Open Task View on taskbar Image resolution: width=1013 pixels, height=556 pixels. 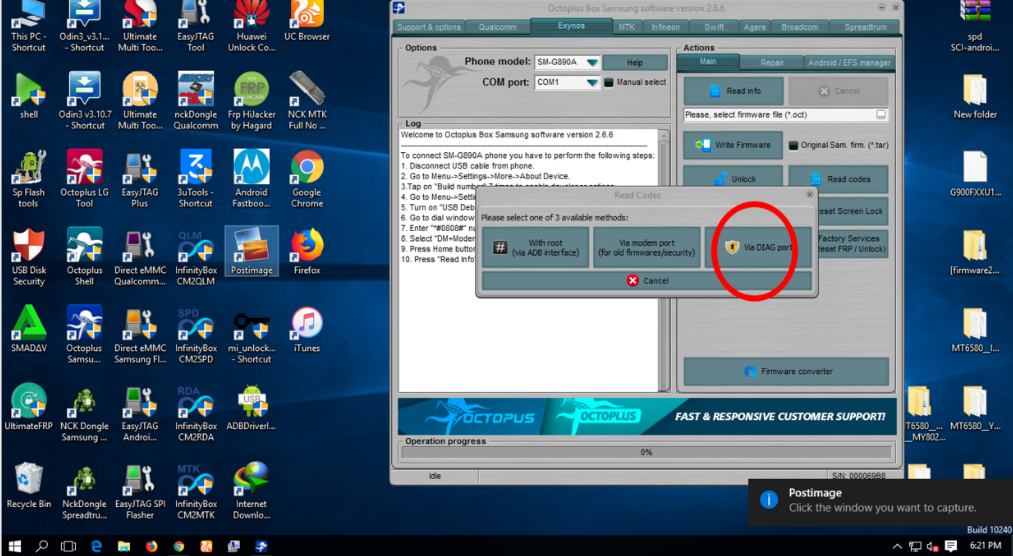point(68,546)
